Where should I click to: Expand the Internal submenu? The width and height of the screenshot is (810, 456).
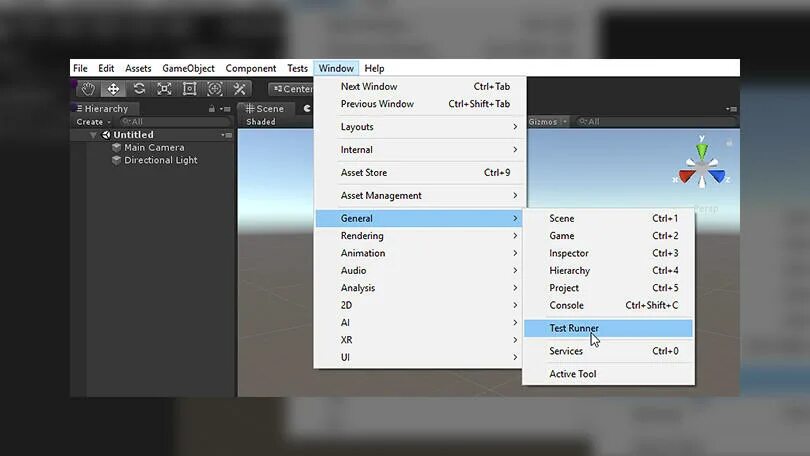(420, 150)
